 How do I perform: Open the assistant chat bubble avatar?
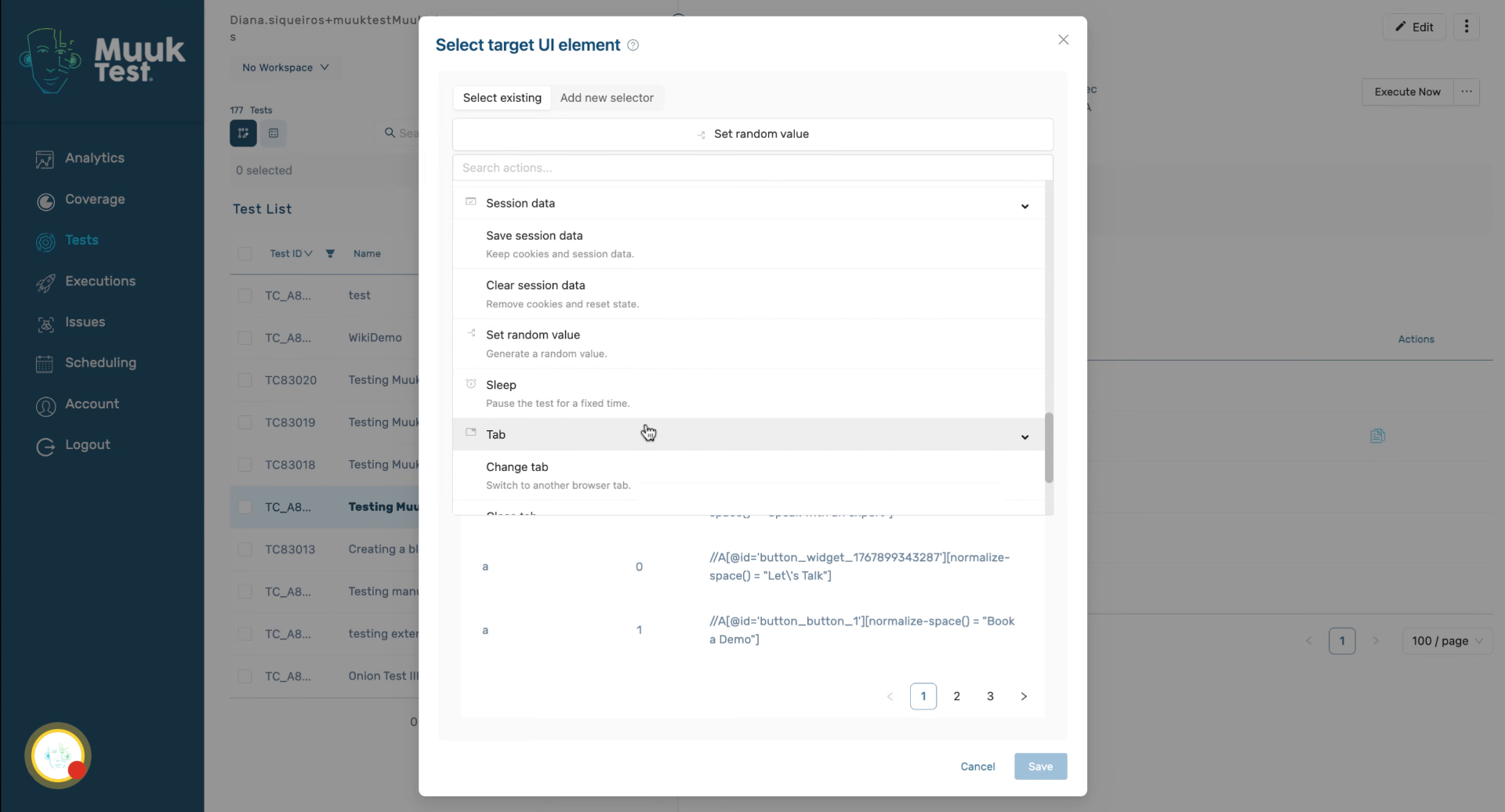[58, 756]
